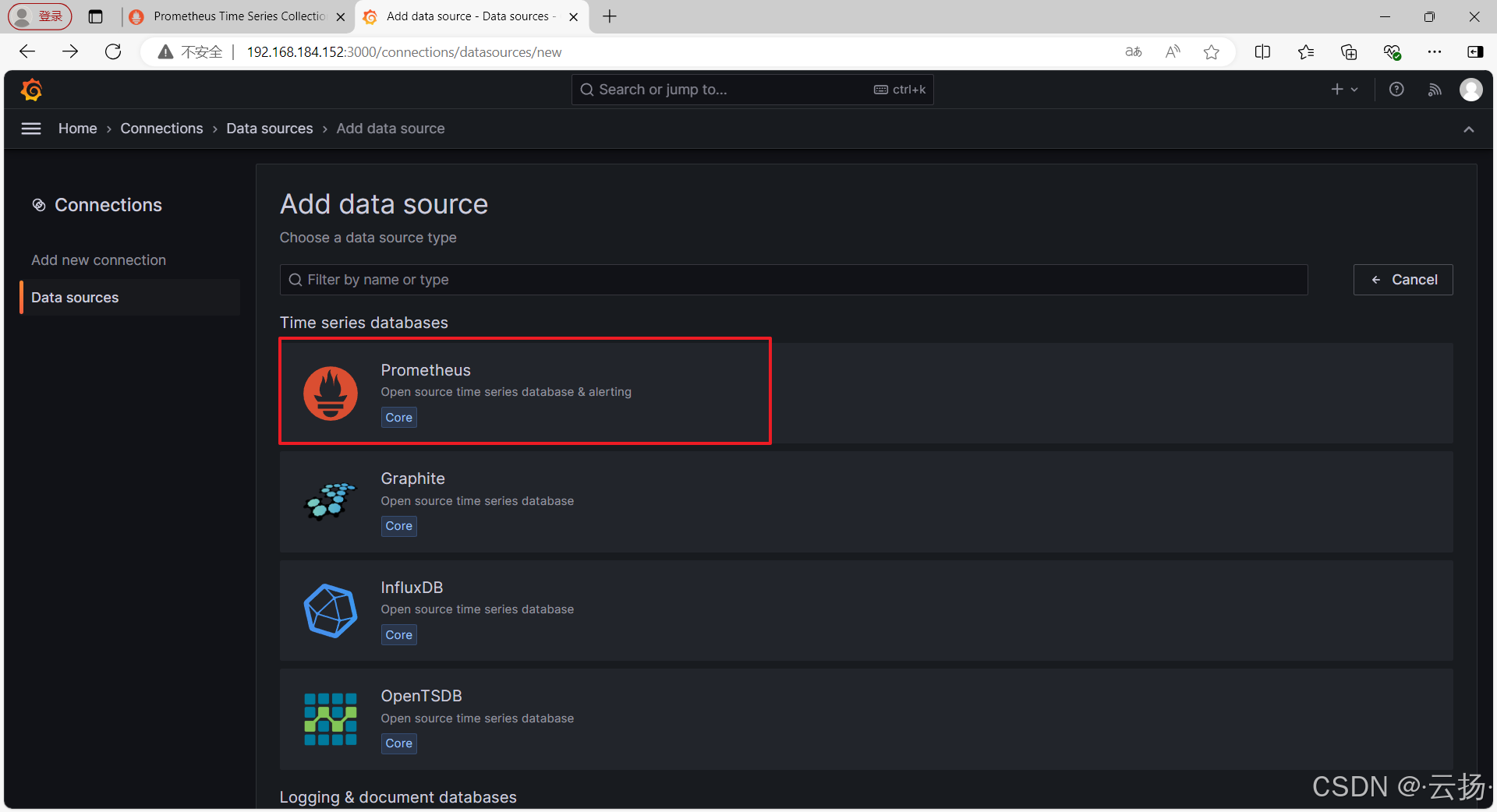Close the Add data source tab
The width and height of the screenshot is (1497, 812).
(x=574, y=16)
